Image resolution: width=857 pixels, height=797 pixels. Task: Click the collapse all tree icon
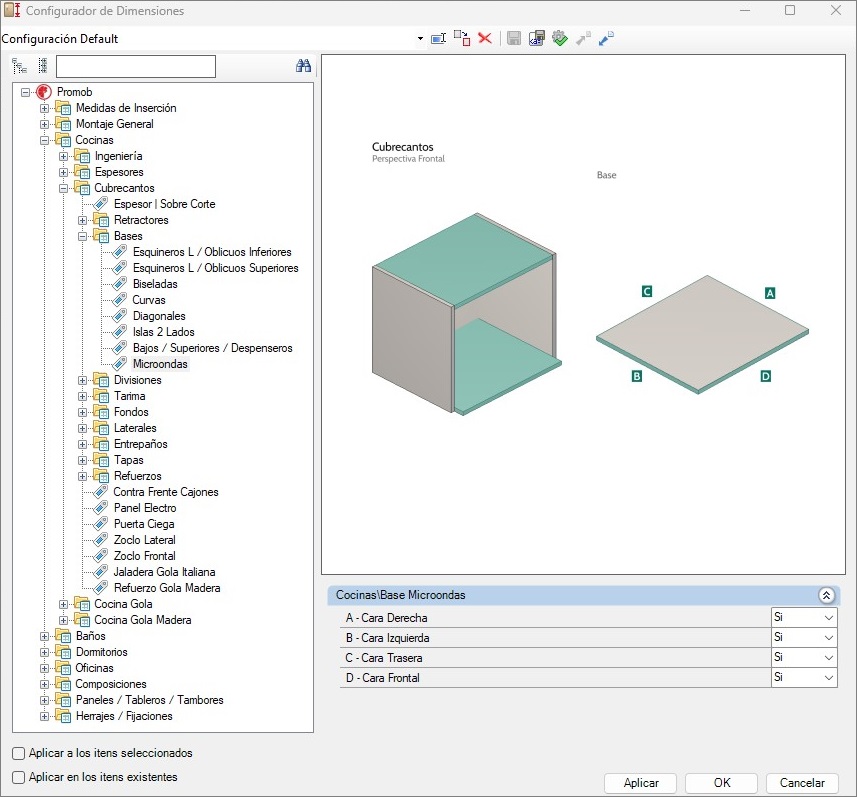[42, 66]
